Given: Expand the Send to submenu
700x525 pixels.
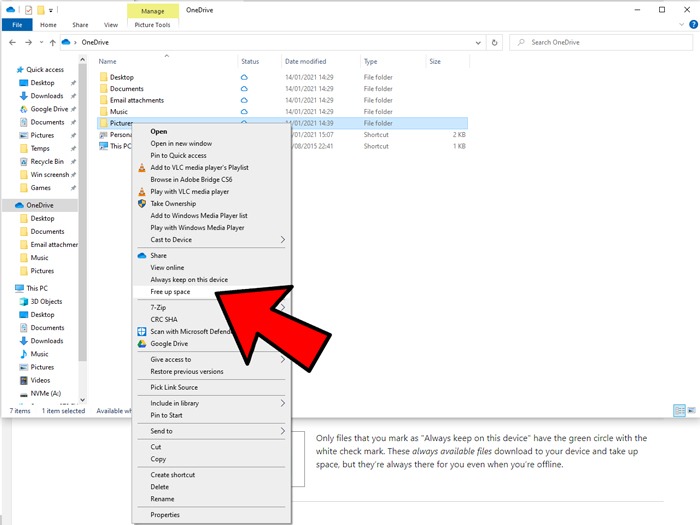Looking at the screenshot, I should (212, 431).
